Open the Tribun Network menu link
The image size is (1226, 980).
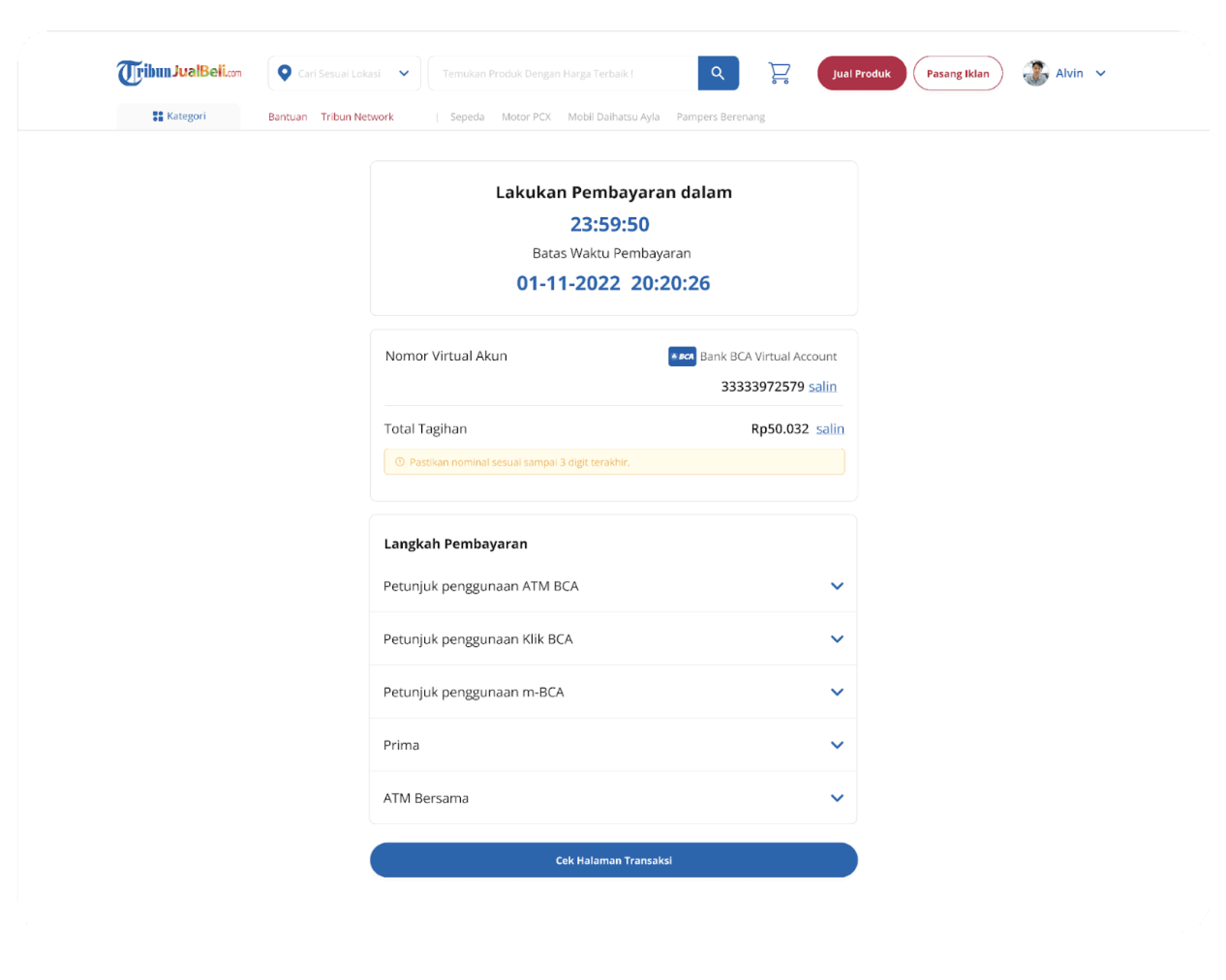click(x=357, y=117)
